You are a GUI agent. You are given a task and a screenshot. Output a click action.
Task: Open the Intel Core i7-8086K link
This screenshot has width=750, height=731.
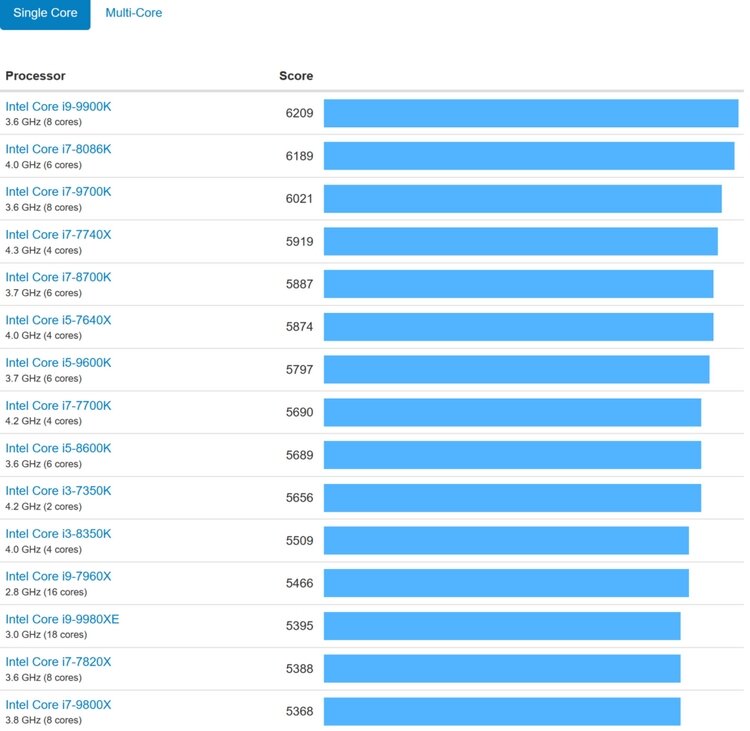58,149
